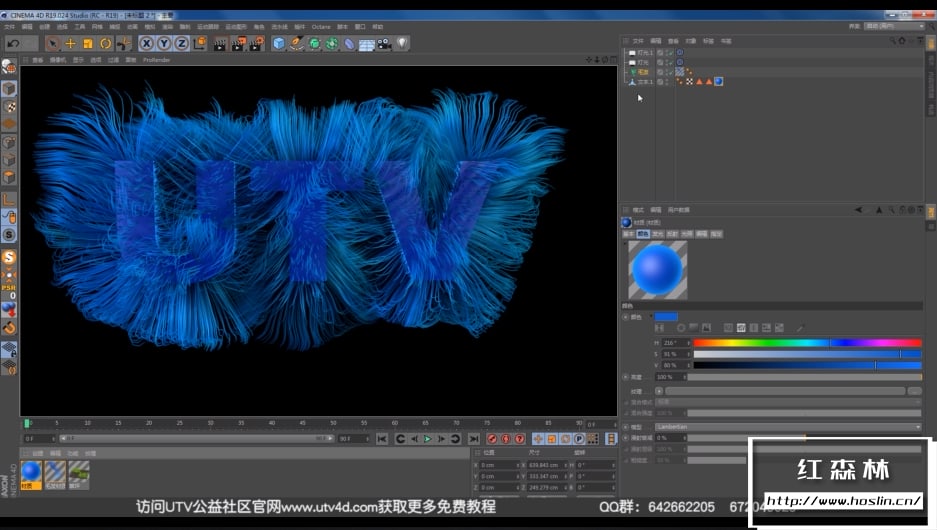Select the 灯光.1 light object in Object Manager
This screenshot has height=530, width=937.
[644, 53]
